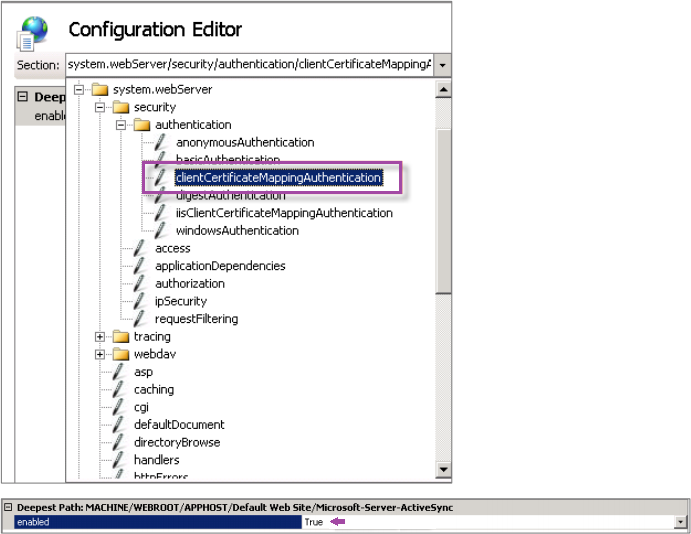Select iisClientCertificateMappingAuthentication section
Viewport: 691px width, 534px height.
point(284,213)
